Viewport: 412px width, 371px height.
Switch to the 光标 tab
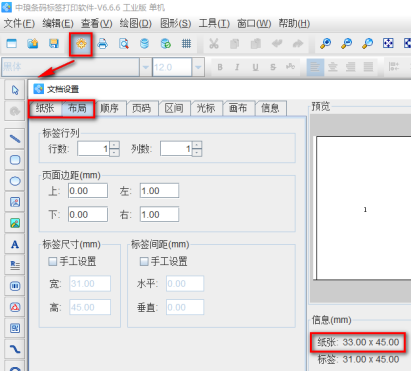tap(206, 108)
